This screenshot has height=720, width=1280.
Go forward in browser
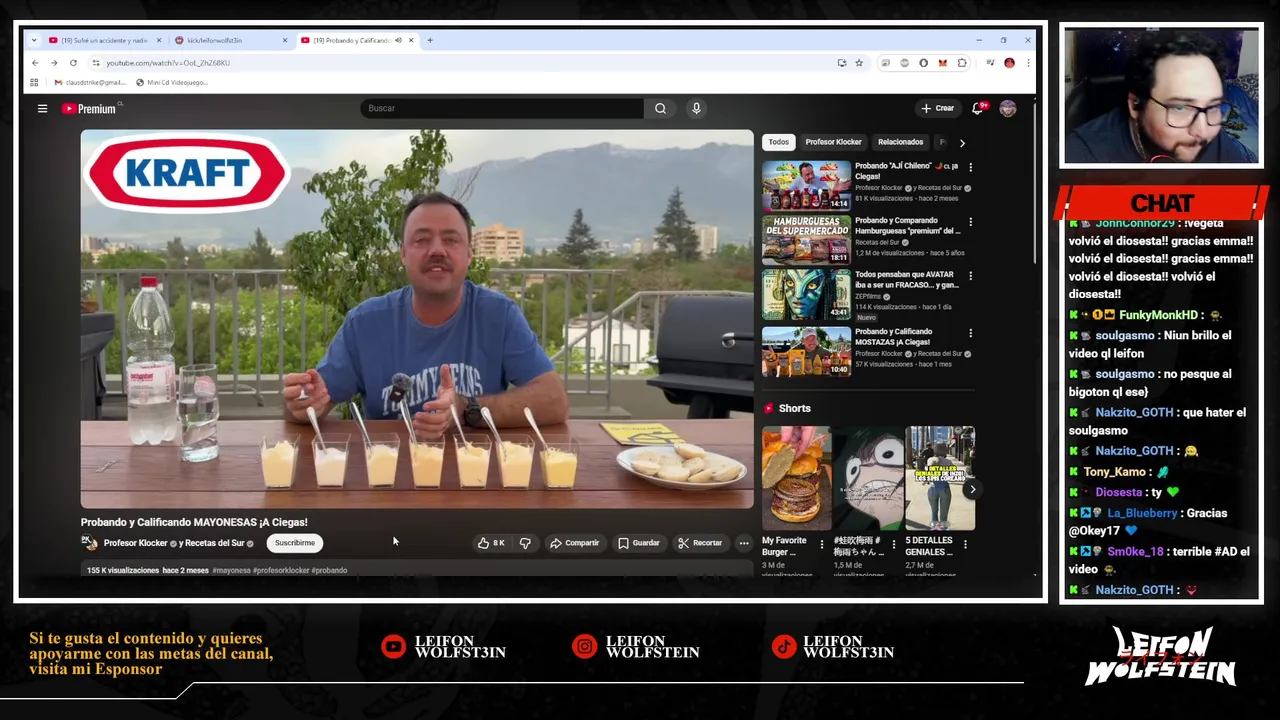click(x=54, y=63)
